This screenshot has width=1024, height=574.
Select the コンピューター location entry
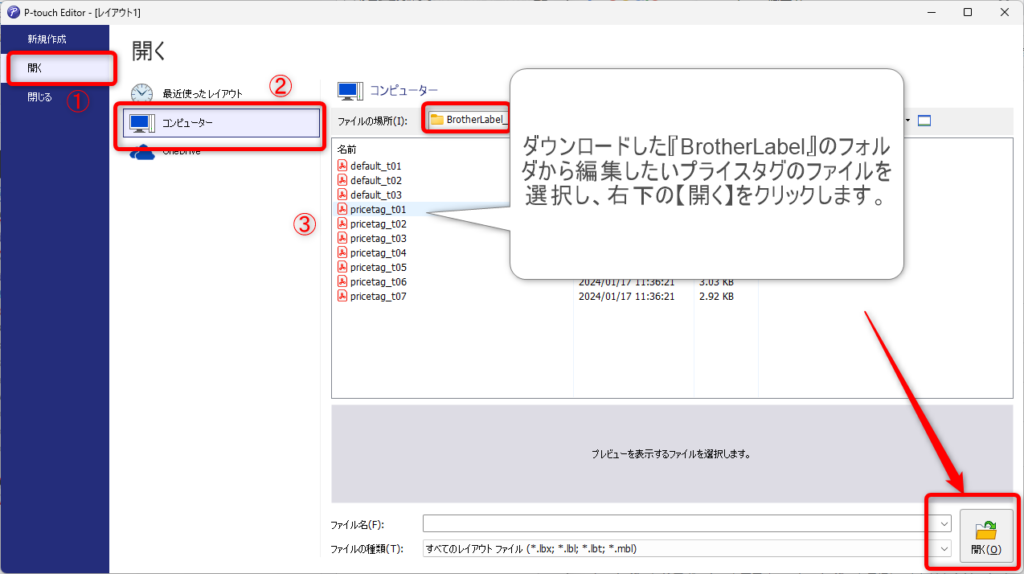click(221, 123)
